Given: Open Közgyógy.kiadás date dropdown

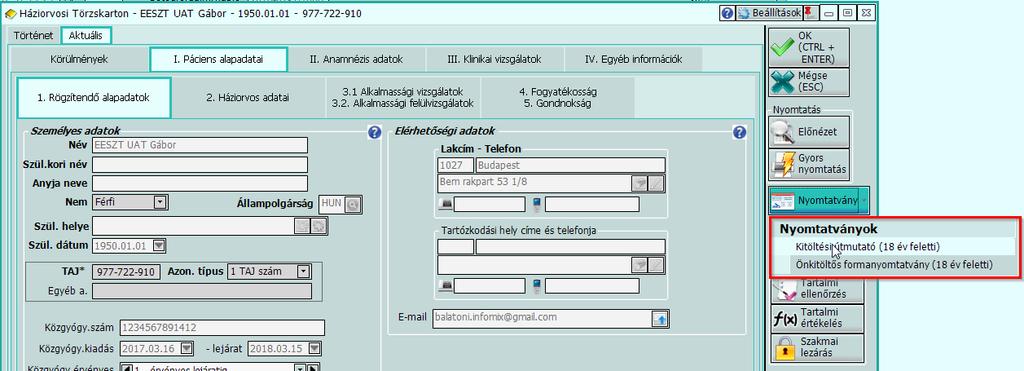Looking at the screenshot, I should pos(186,348).
